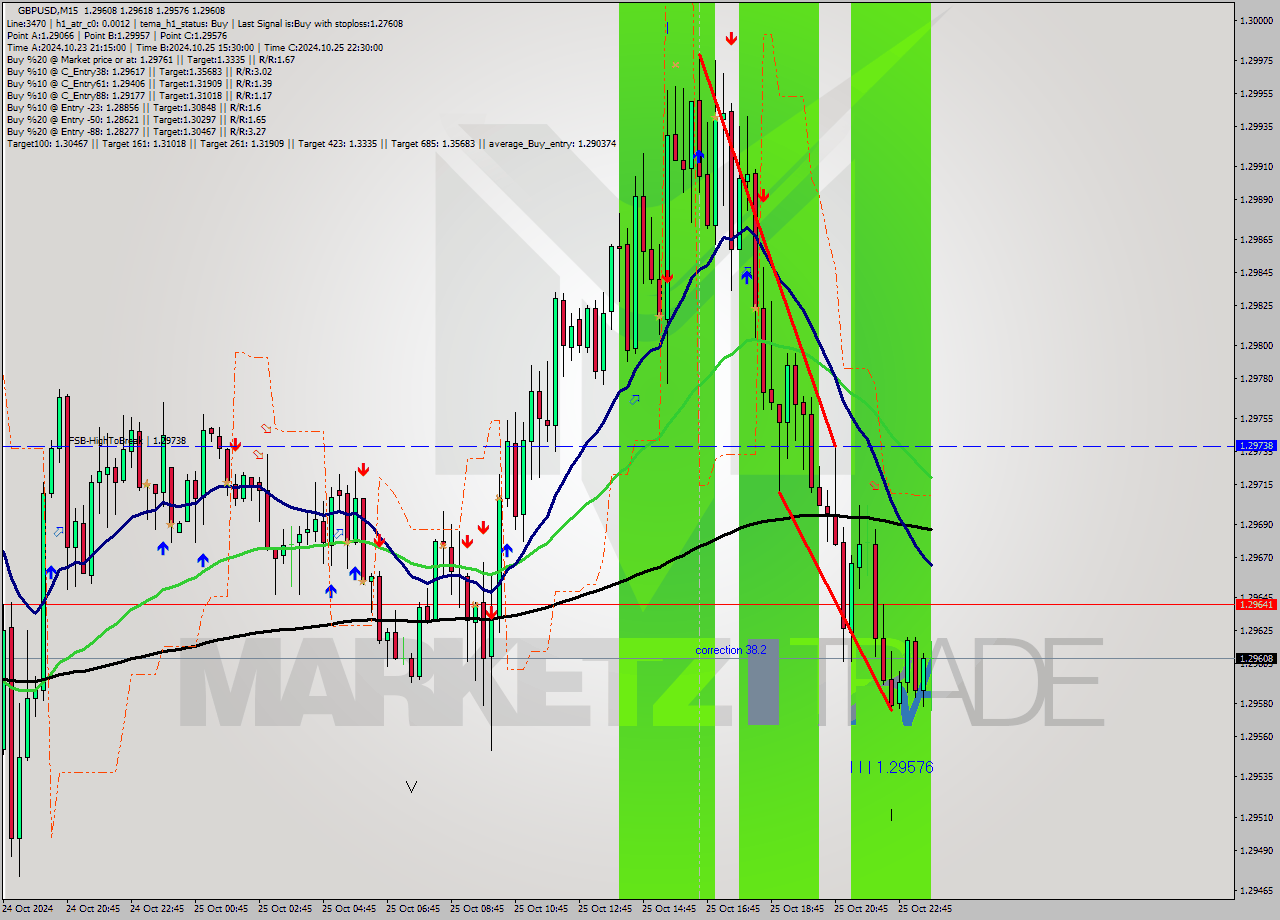Viewport: 1280px width, 920px height.
Task: Click 'Buy %20 @ Market price' line
Action: click(x=150, y=59)
